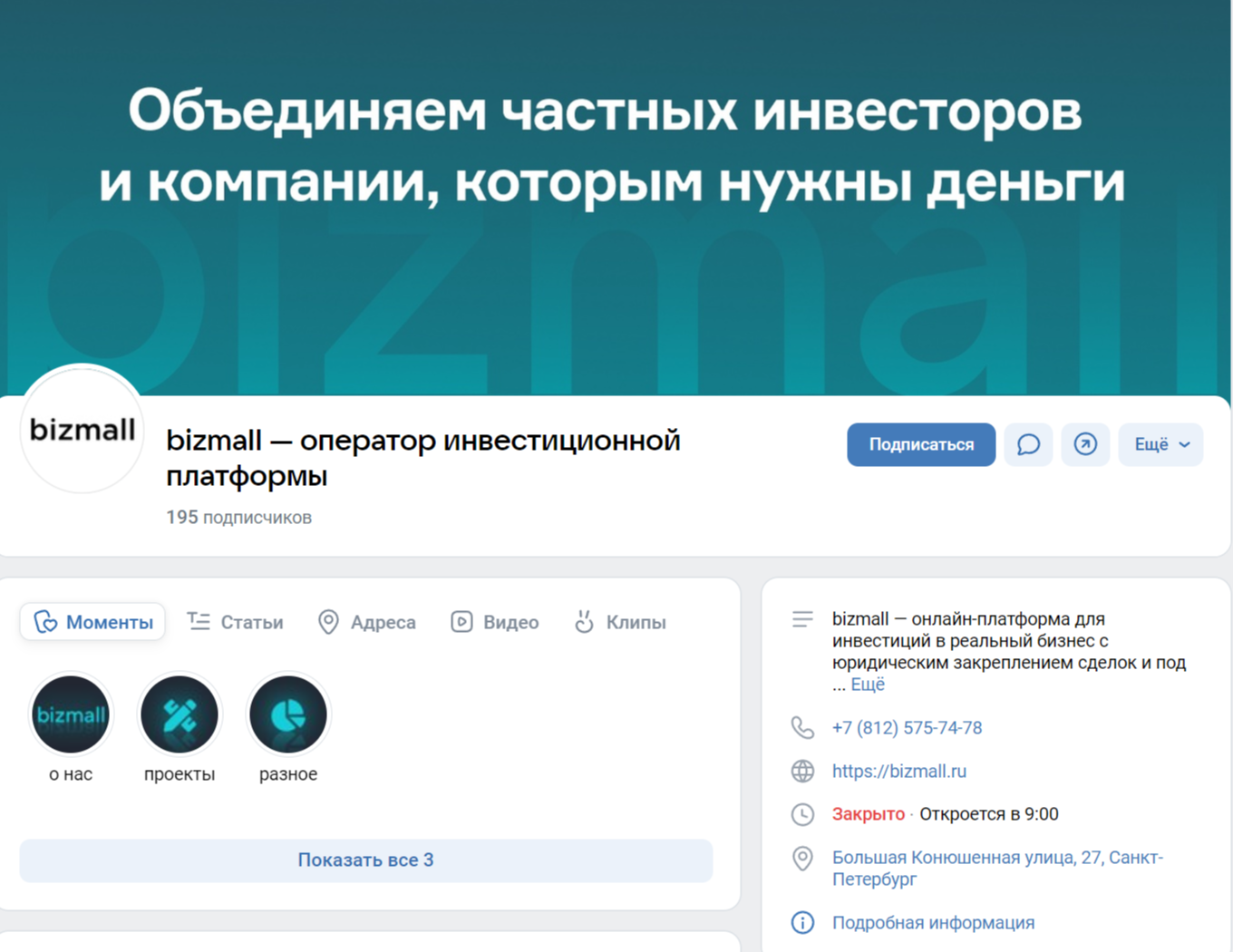
Task: Call the phone number +7 (812) 575-74-78
Action: pyautogui.click(x=907, y=728)
